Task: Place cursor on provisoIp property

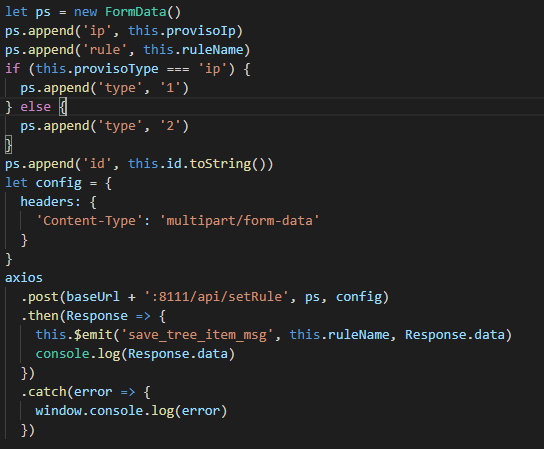Action: [201, 31]
